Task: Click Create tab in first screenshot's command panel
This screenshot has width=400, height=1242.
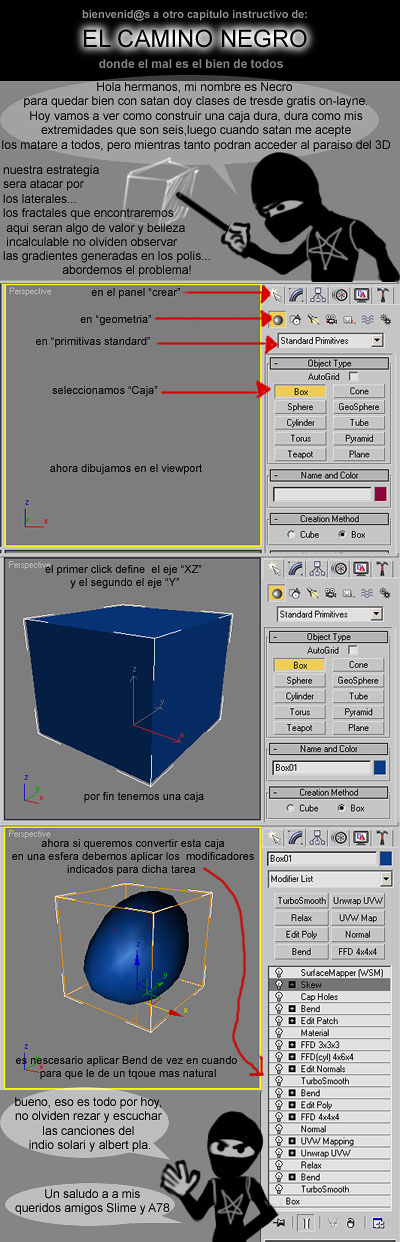Action: [x=276, y=295]
